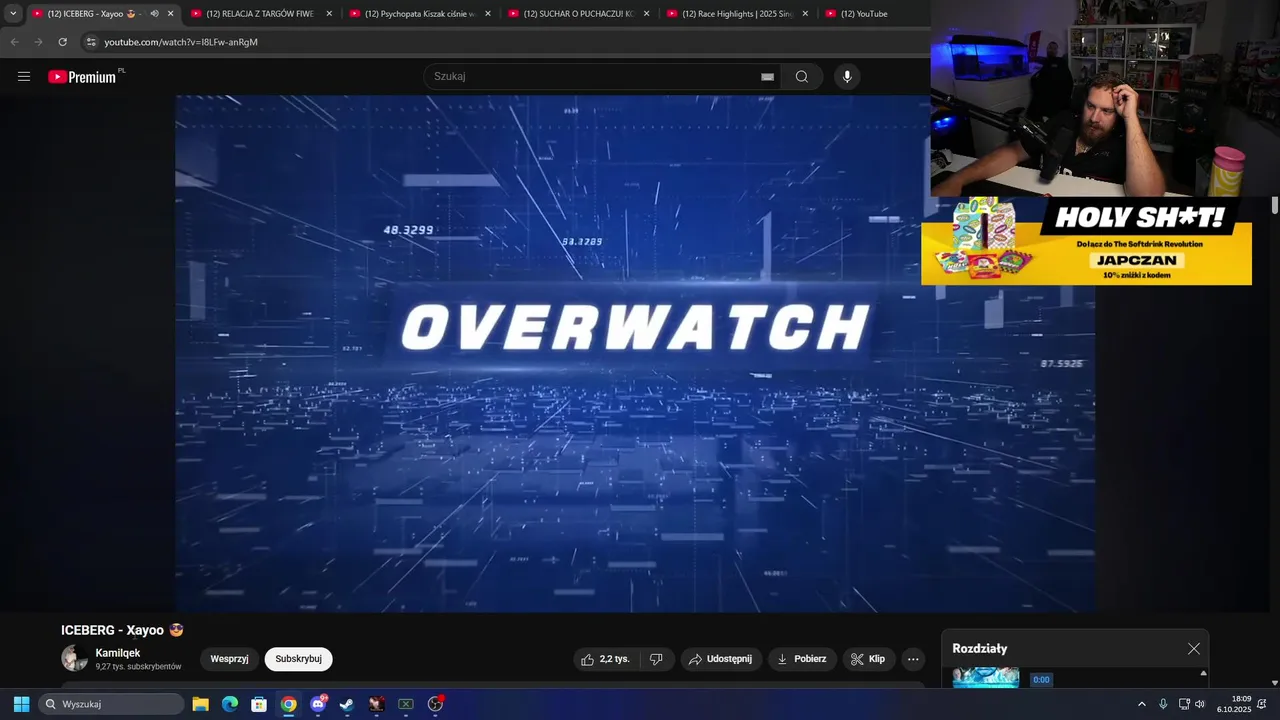Open the notification center bell icon

pos(1262,704)
